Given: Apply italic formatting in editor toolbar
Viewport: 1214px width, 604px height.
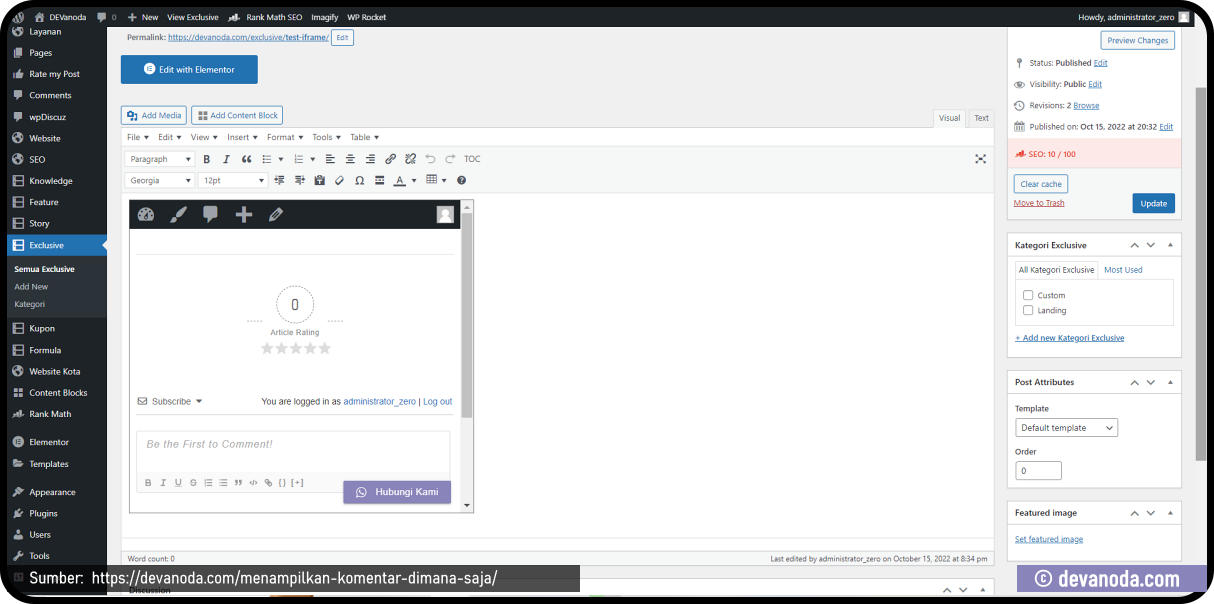Looking at the screenshot, I should click(x=227, y=159).
